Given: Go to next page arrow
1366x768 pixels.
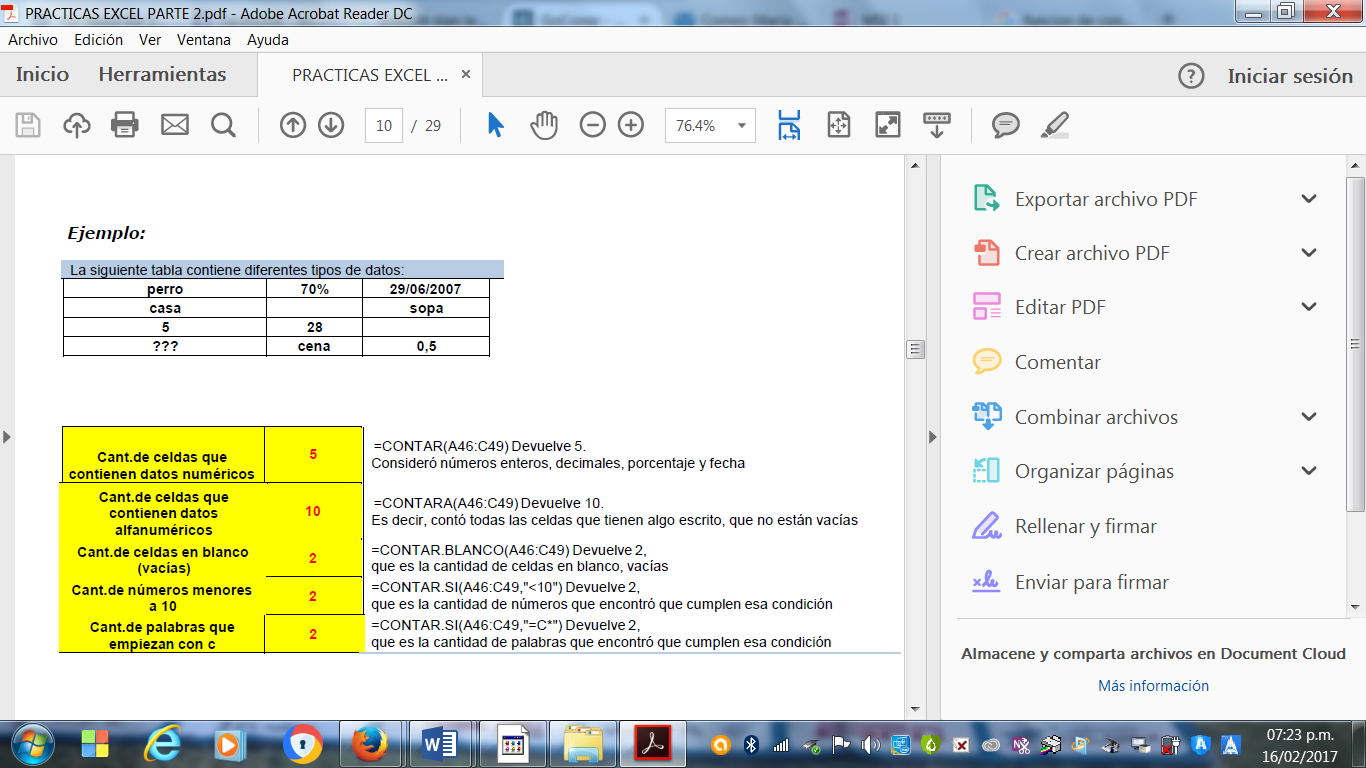Looking at the screenshot, I should pos(331,125).
